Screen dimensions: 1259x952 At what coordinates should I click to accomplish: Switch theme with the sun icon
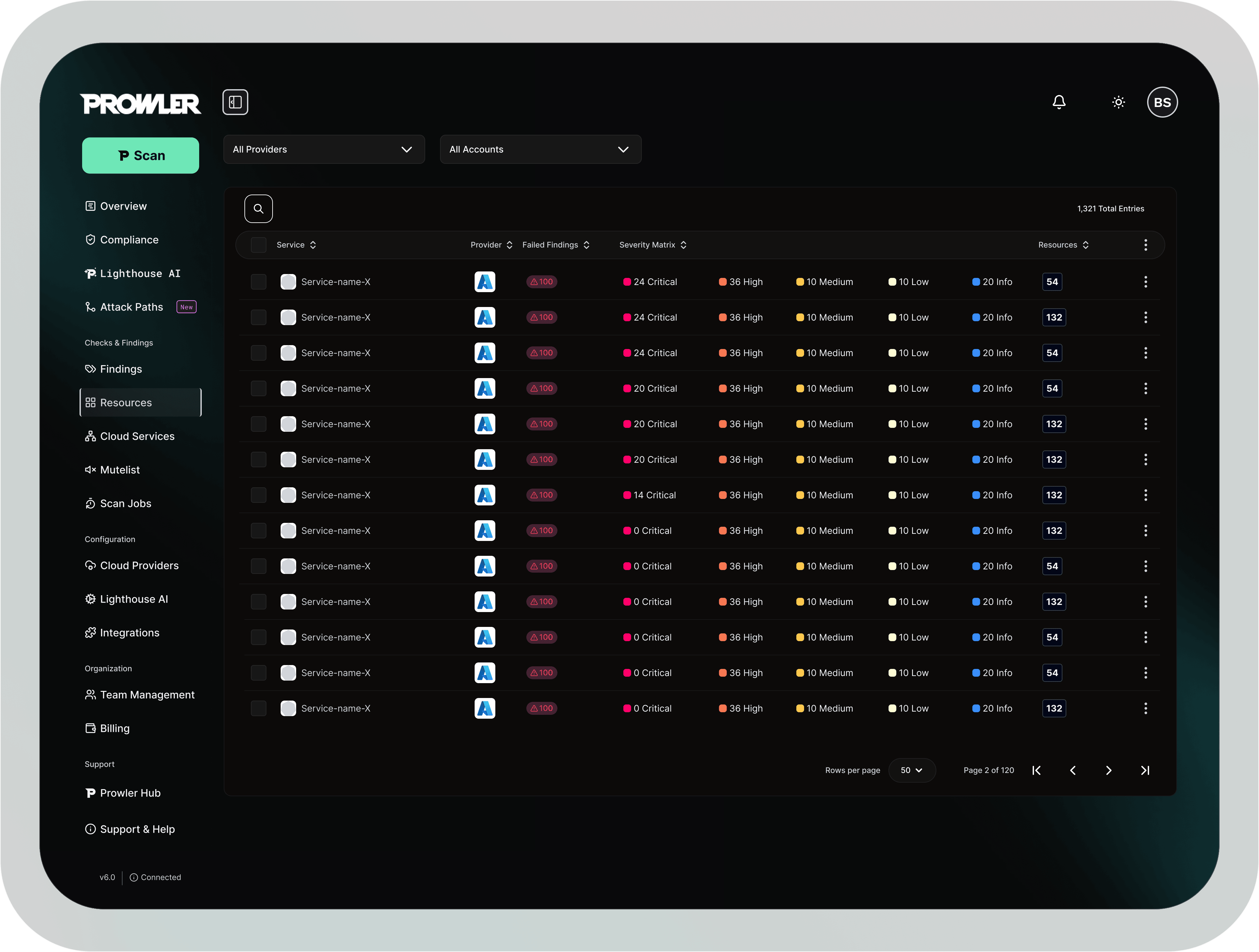tap(1118, 102)
